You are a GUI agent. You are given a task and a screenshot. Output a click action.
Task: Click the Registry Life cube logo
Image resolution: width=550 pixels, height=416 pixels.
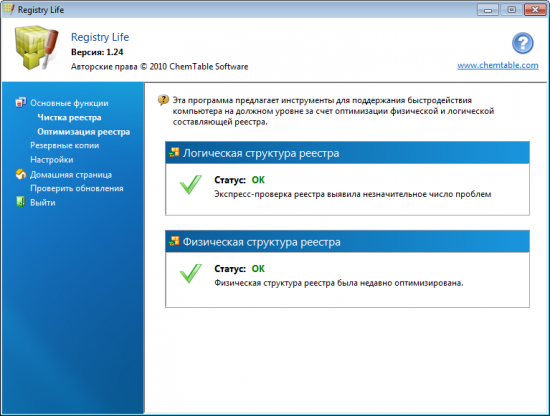point(36,47)
